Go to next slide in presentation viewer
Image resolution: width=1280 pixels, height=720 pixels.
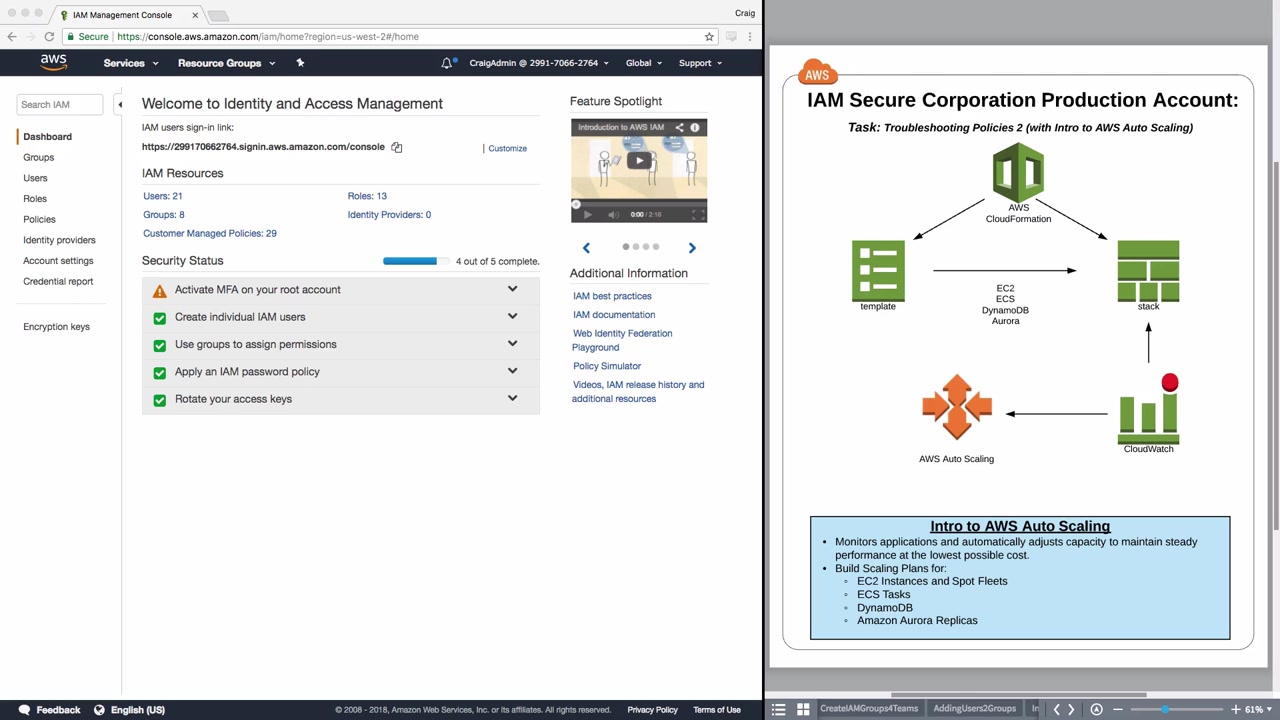tap(1071, 709)
